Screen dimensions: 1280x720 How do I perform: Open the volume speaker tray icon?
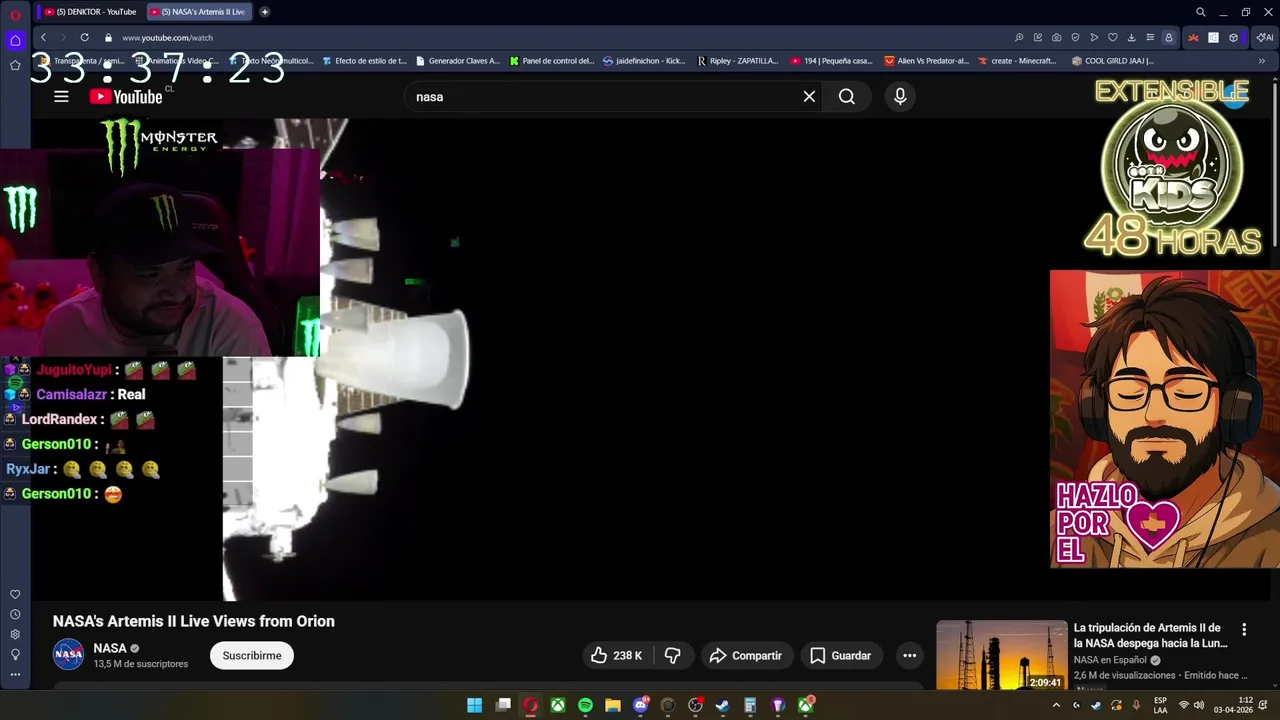click(x=1199, y=705)
